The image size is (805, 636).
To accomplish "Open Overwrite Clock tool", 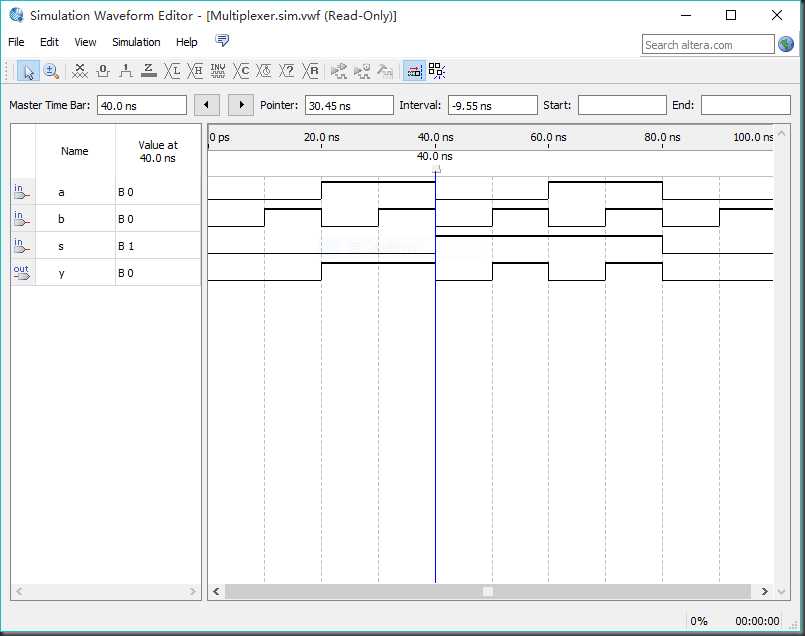I will tap(264, 71).
